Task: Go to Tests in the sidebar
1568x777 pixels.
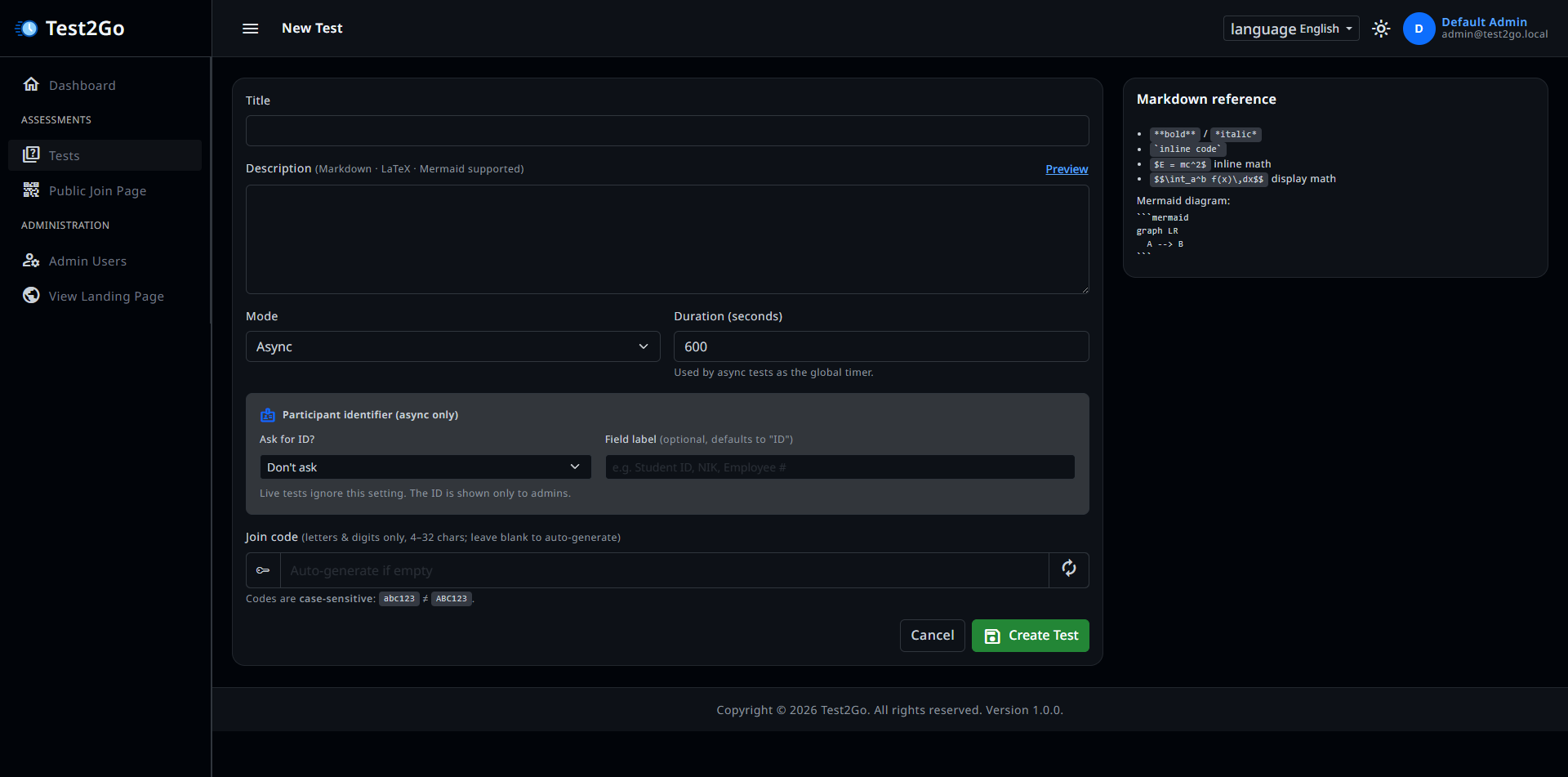Action: coord(105,155)
